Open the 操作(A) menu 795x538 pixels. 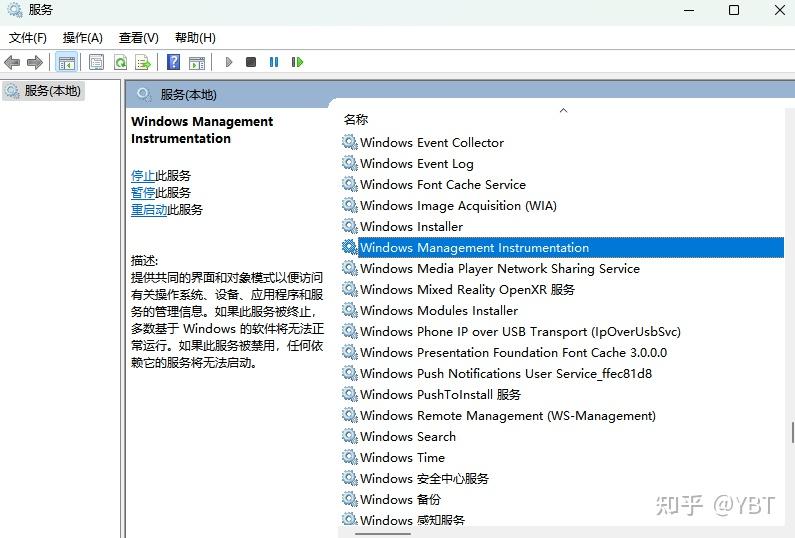click(83, 37)
